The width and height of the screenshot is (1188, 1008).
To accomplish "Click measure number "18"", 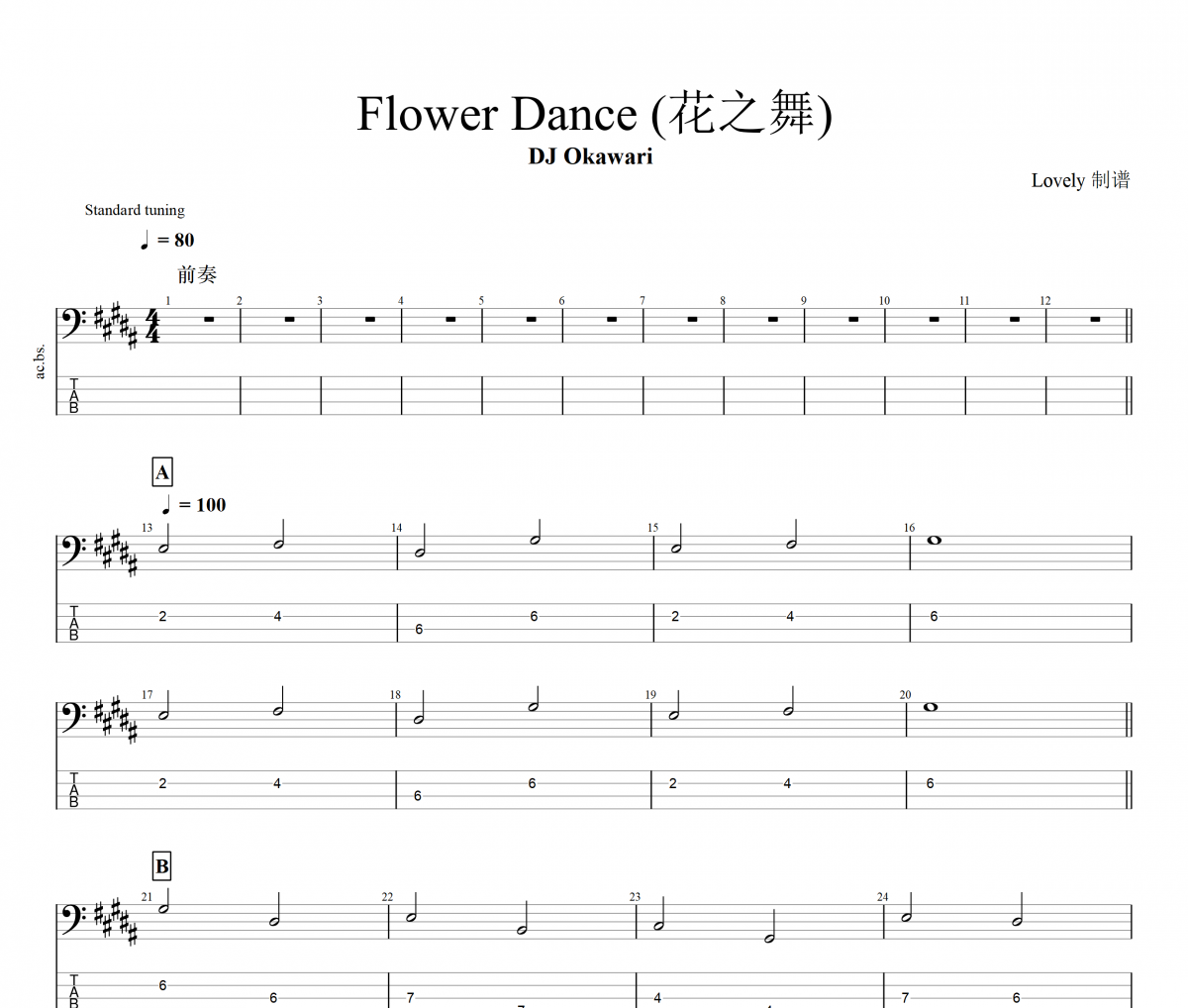I will point(395,695).
